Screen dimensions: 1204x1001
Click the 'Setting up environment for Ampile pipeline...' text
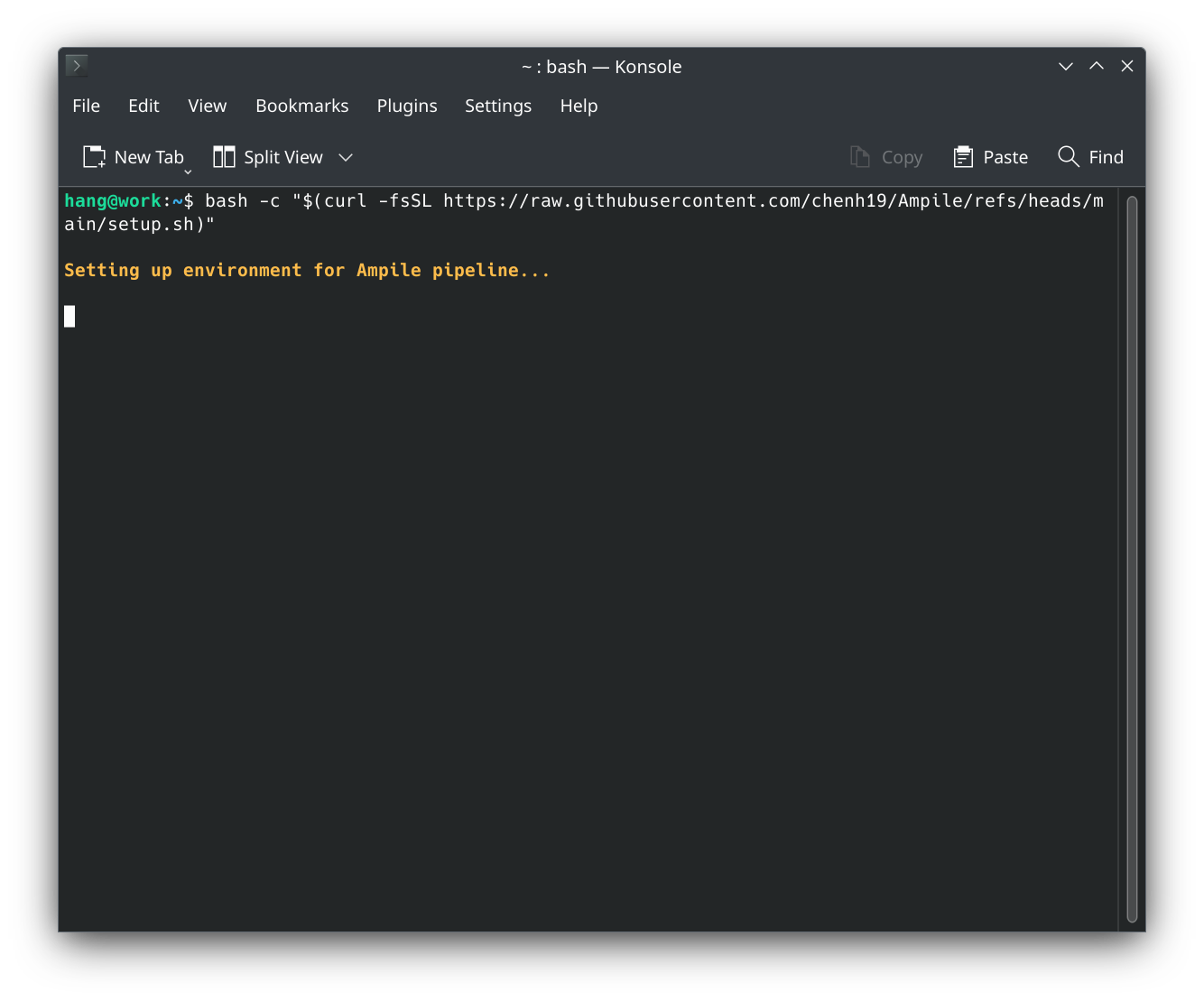307,270
